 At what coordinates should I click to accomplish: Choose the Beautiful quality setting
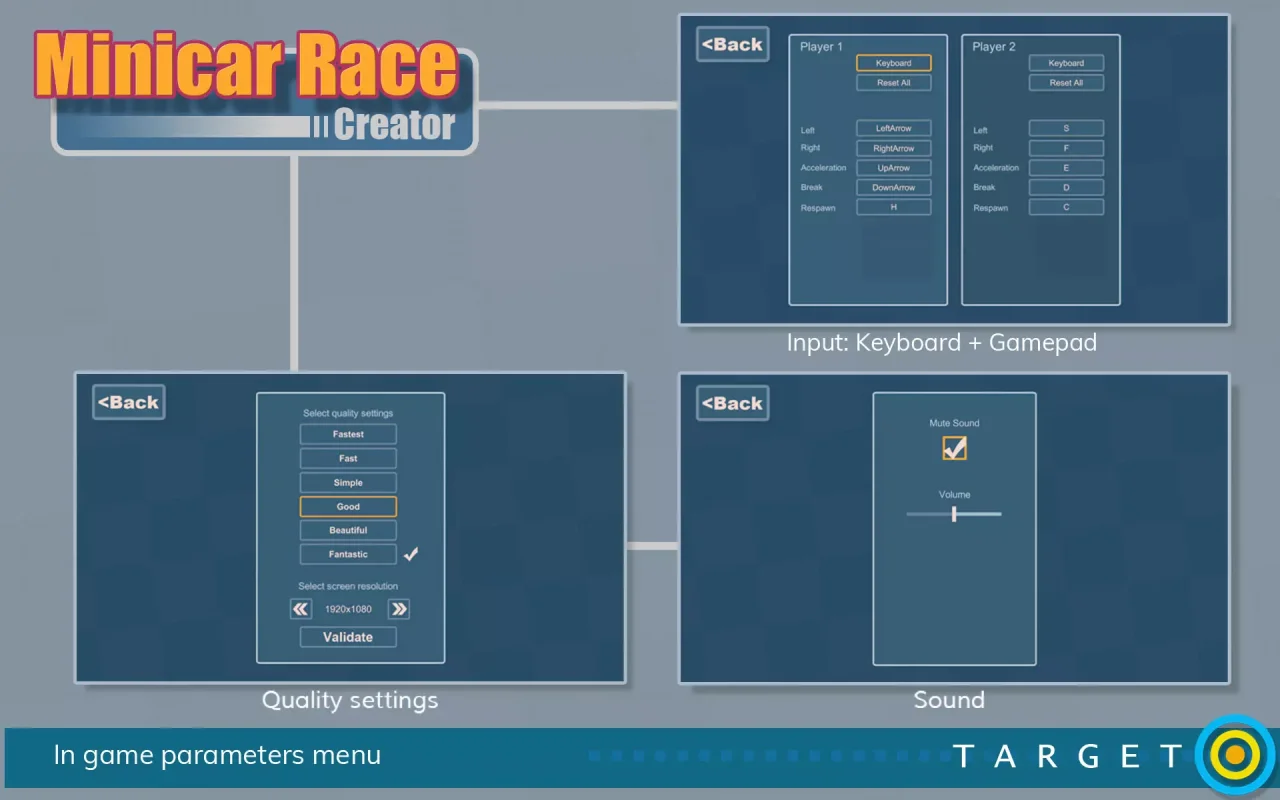(348, 530)
